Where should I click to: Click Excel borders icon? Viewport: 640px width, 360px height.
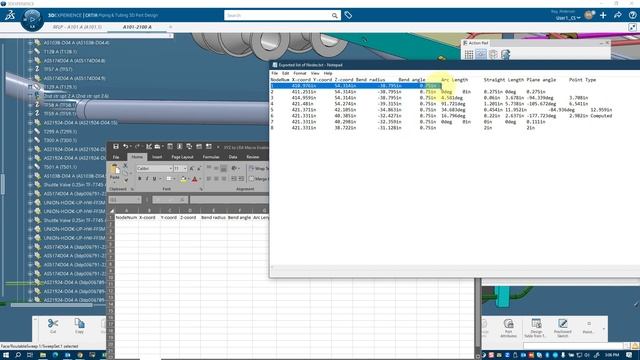pos(169,179)
